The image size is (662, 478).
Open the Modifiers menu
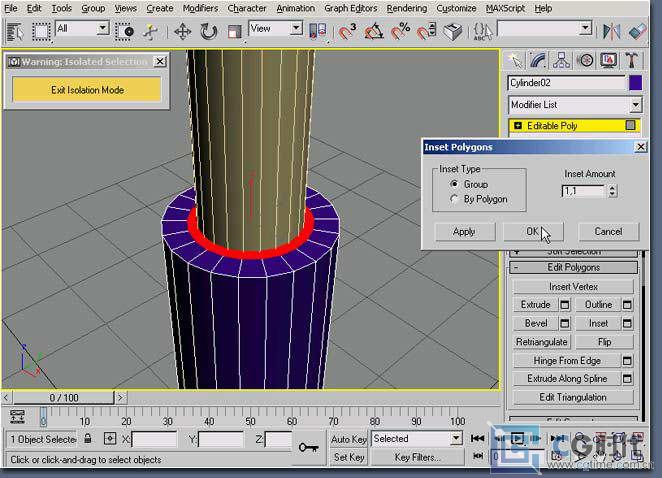click(x=200, y=8)
